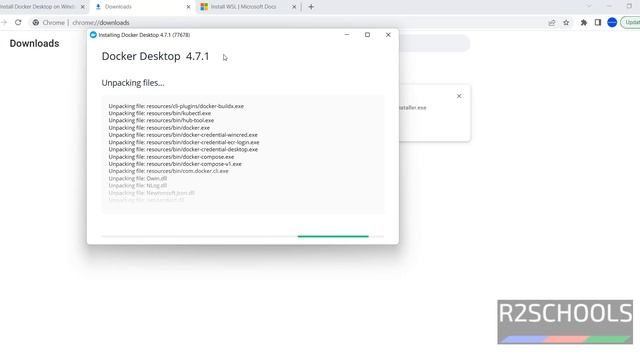
Task: Select the hub-tool.exe log line
Action: pos(161,120)
